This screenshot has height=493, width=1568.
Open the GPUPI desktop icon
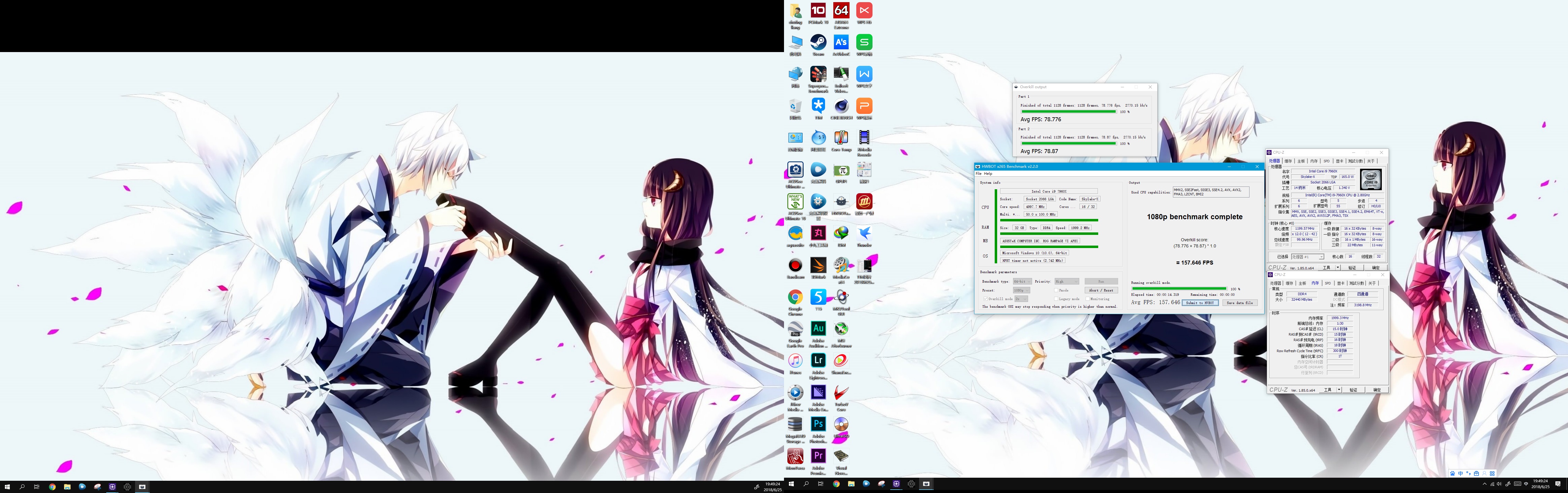pyautogui.click(x=841, y=173)
